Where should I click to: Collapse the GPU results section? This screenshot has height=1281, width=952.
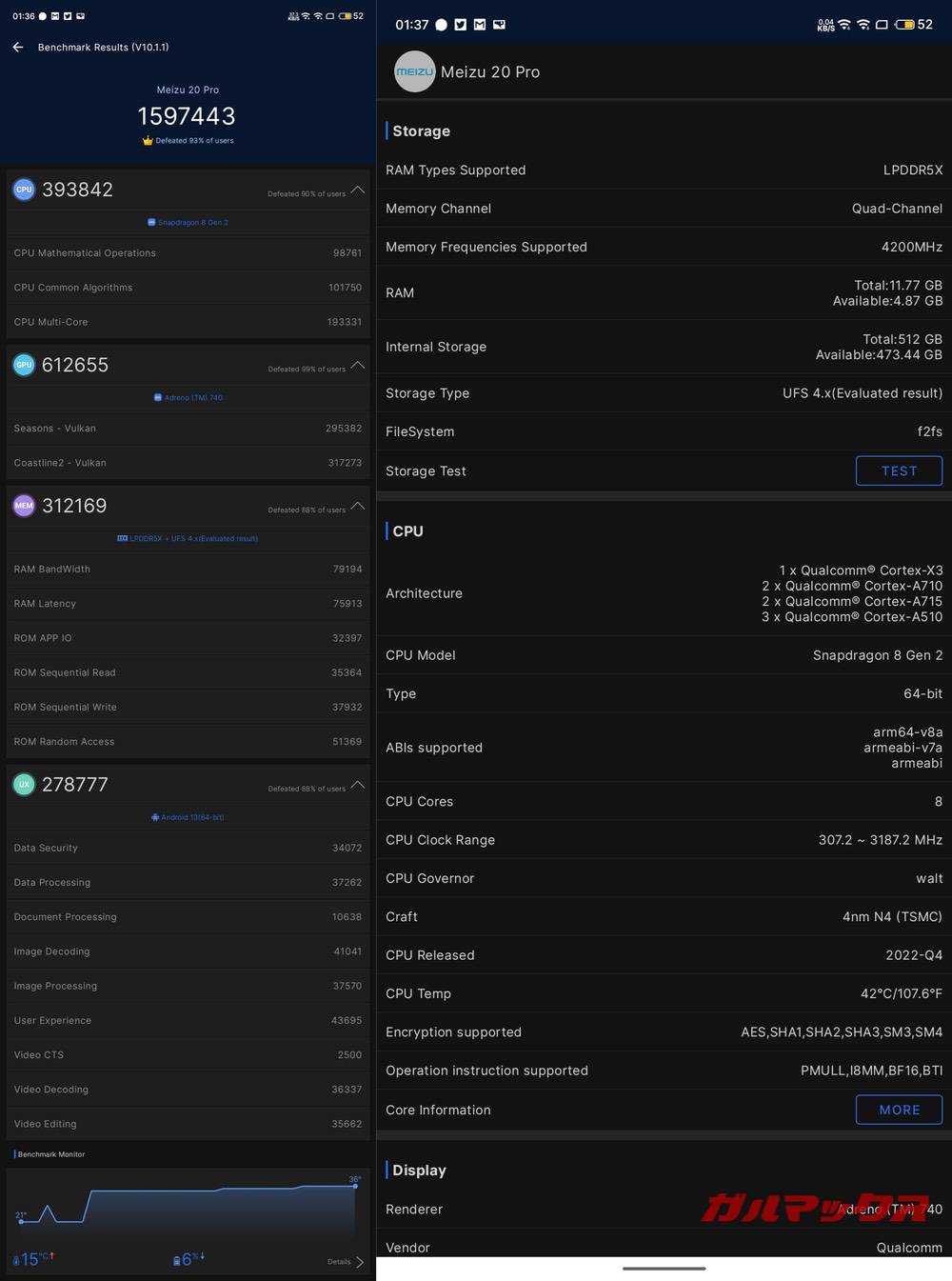358,365
